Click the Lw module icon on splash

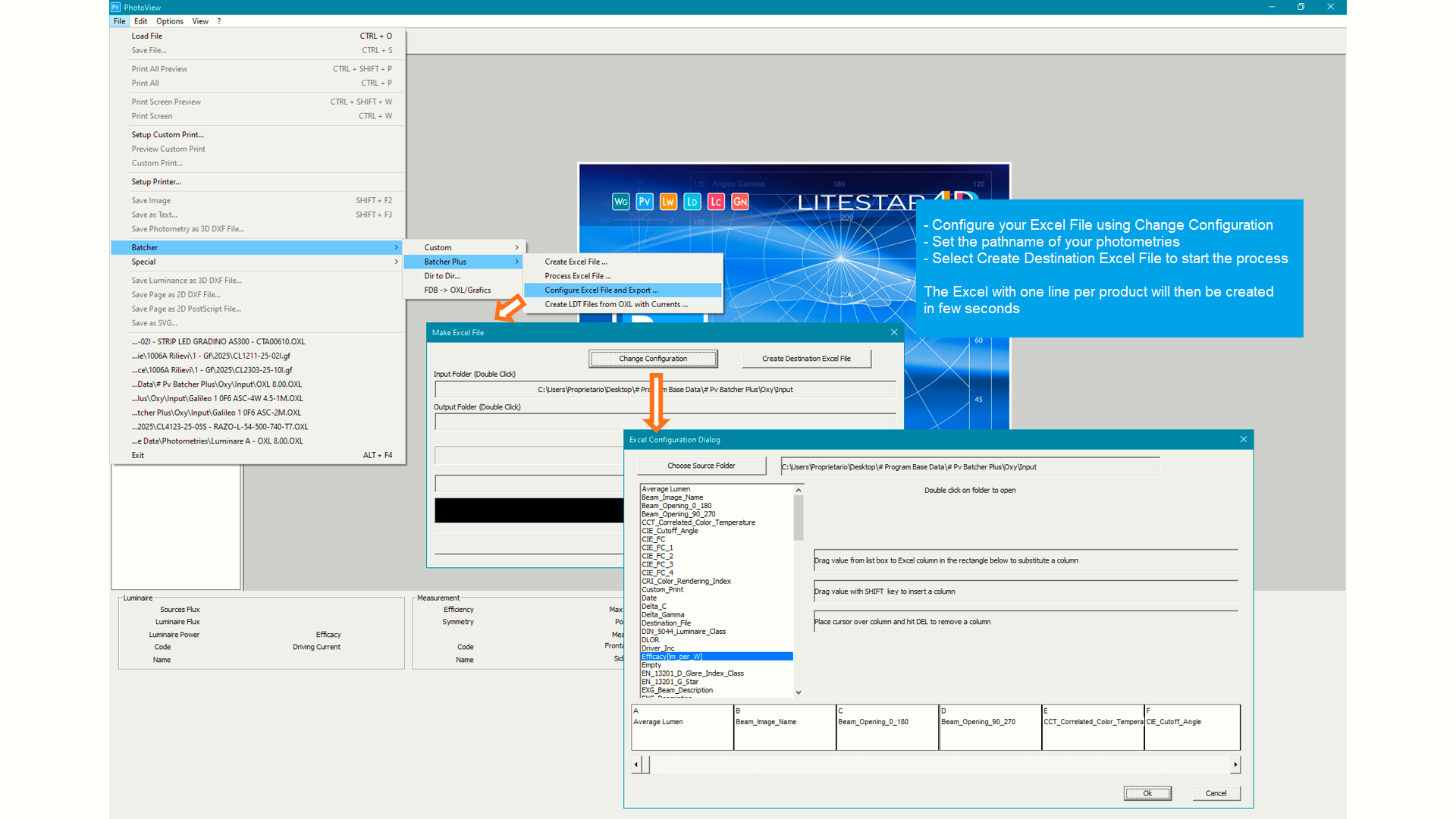click(x=668, y=202)
